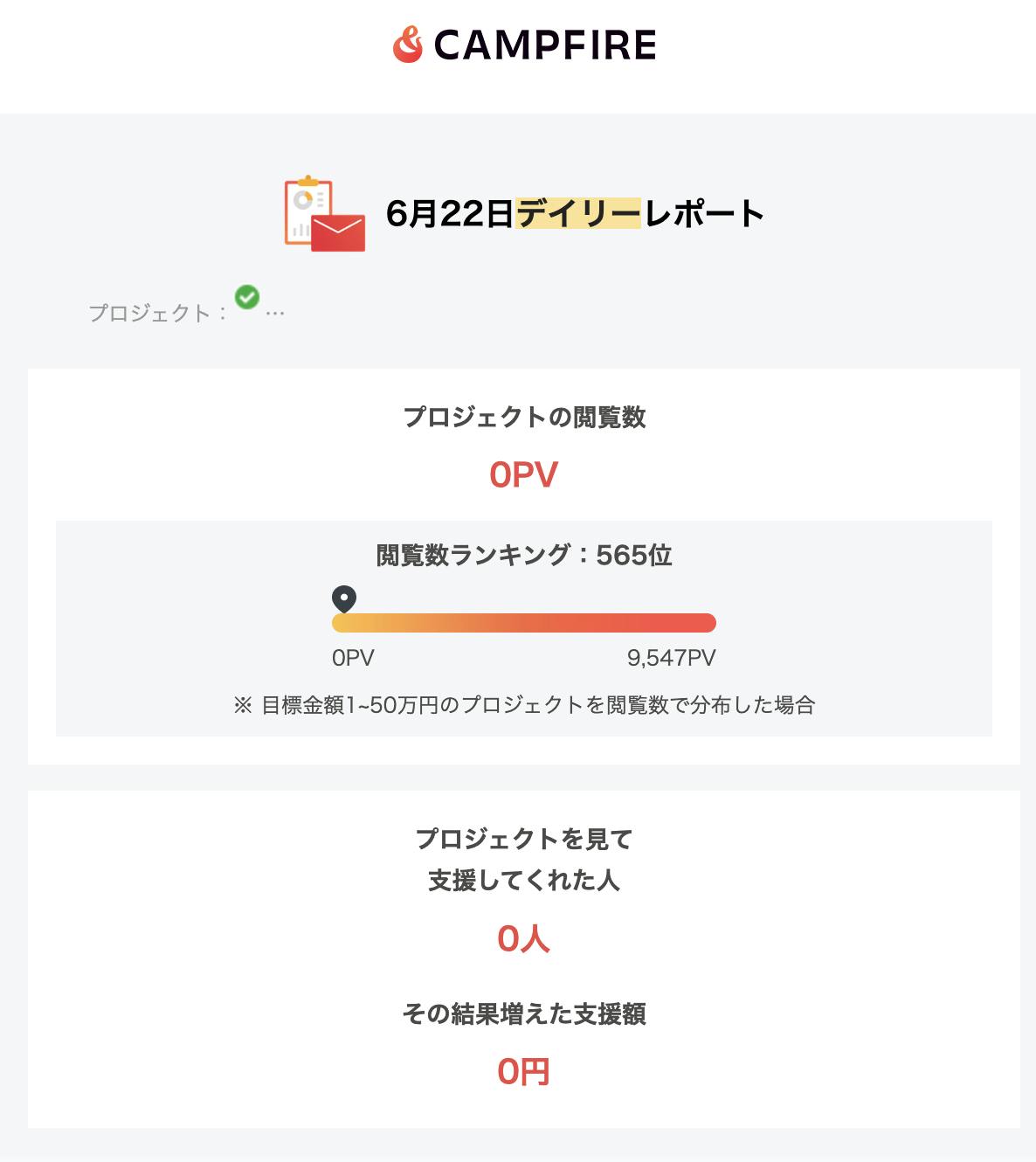Viewport: 1036px width, 1162px height.
Task: Click the 閲覧数ランキング：565位 text
Action: click(x=524, y=555)
